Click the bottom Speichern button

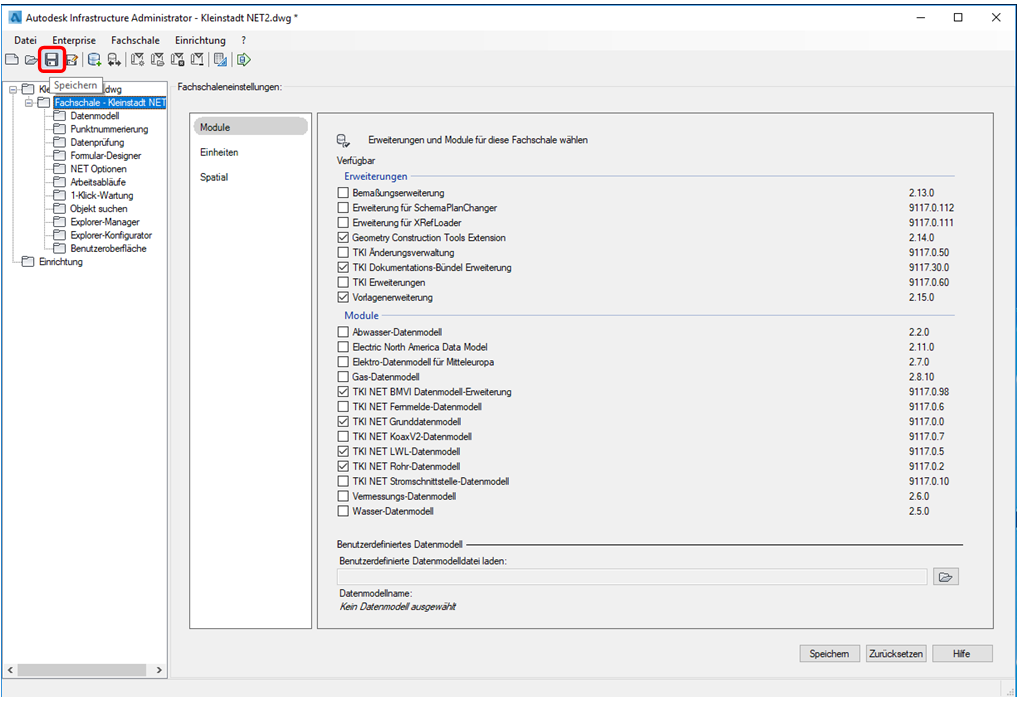click(830, 654)
